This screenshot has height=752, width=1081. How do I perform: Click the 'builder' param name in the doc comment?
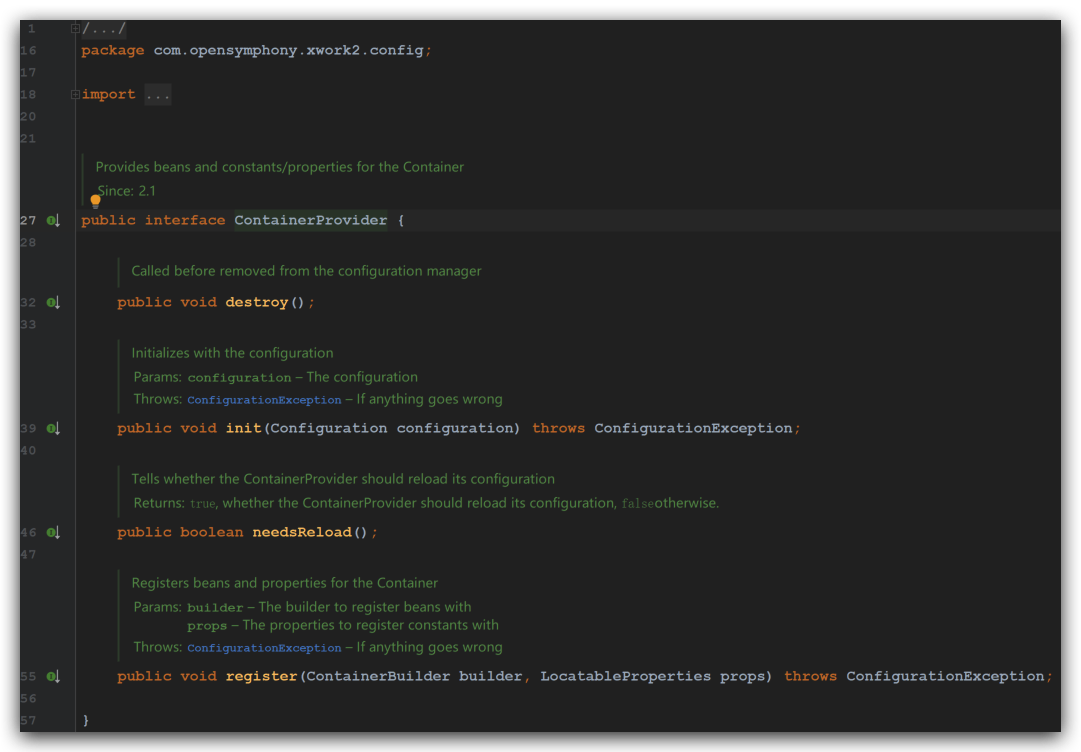[x=215, y=608]
